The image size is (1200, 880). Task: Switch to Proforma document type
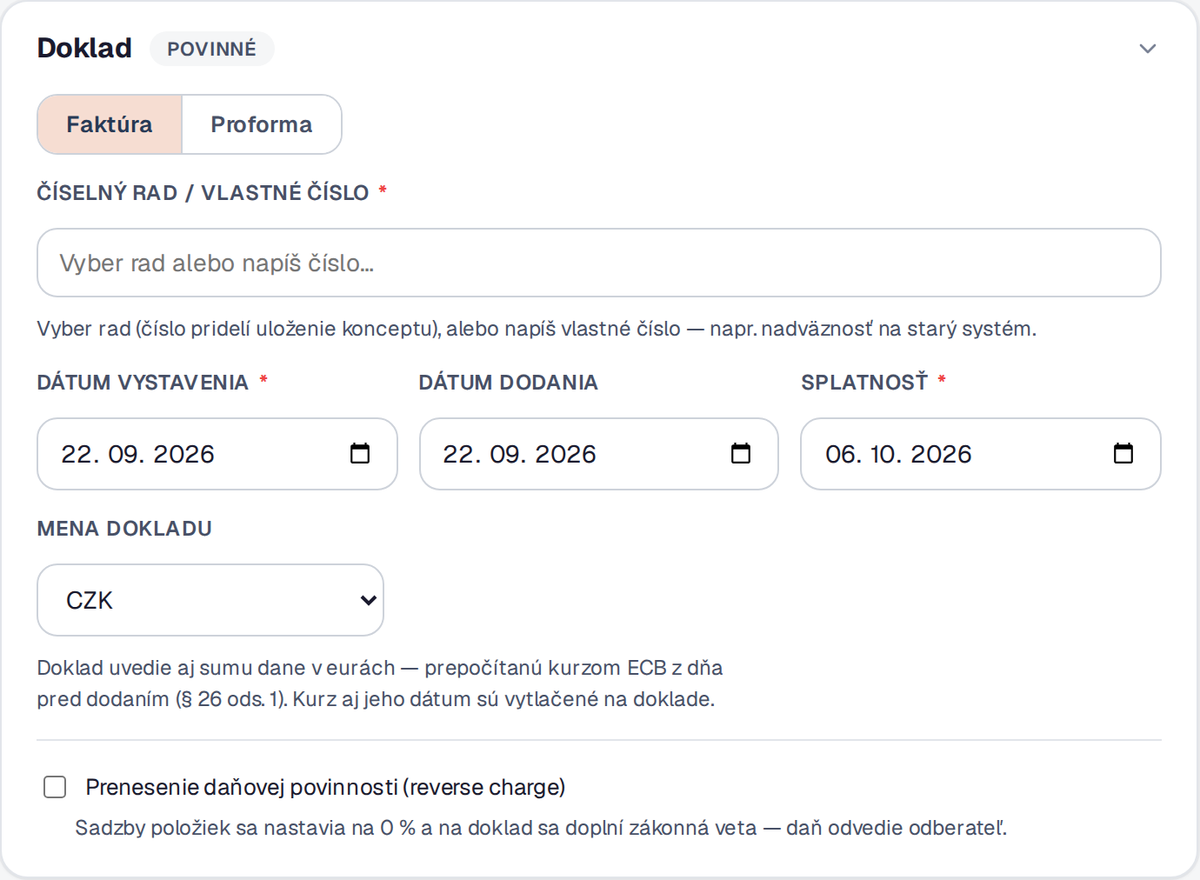[261, 125]
